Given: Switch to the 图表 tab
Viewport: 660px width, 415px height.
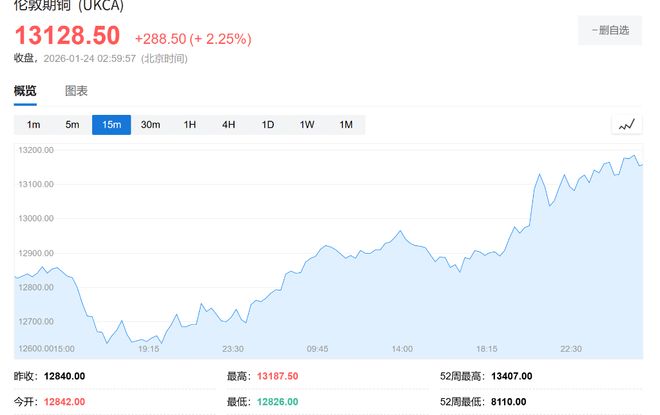Looking at the screenshot, I should pyautogui.click(x=76, y=91).
